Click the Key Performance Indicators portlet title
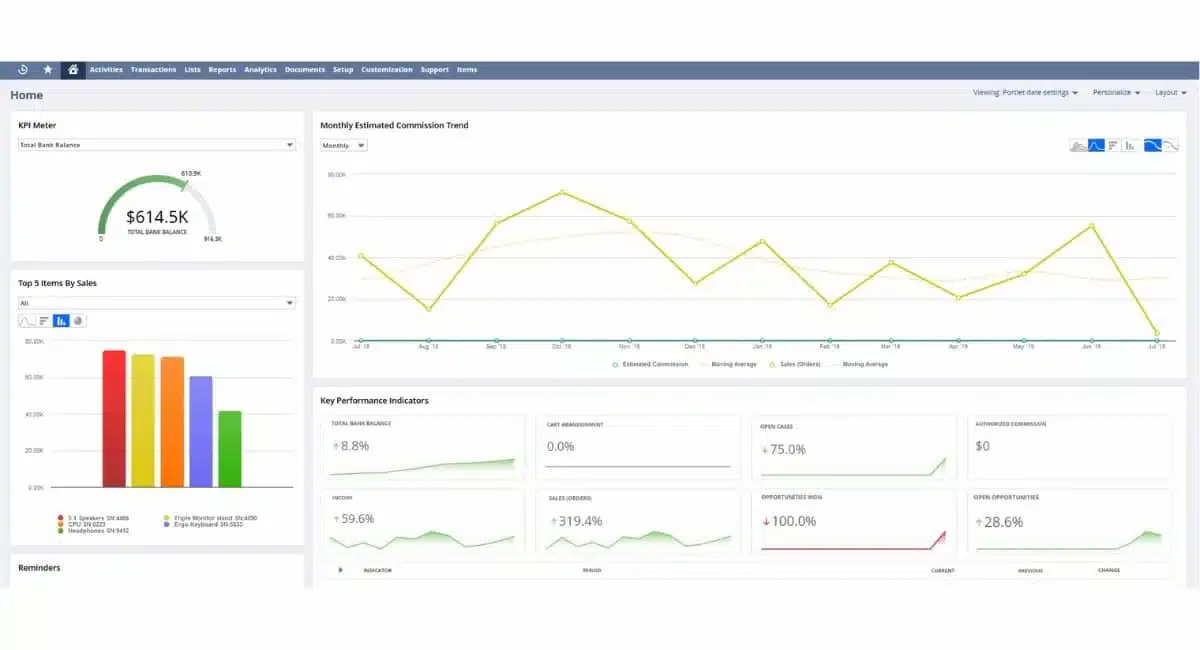 tap(374, 400)
